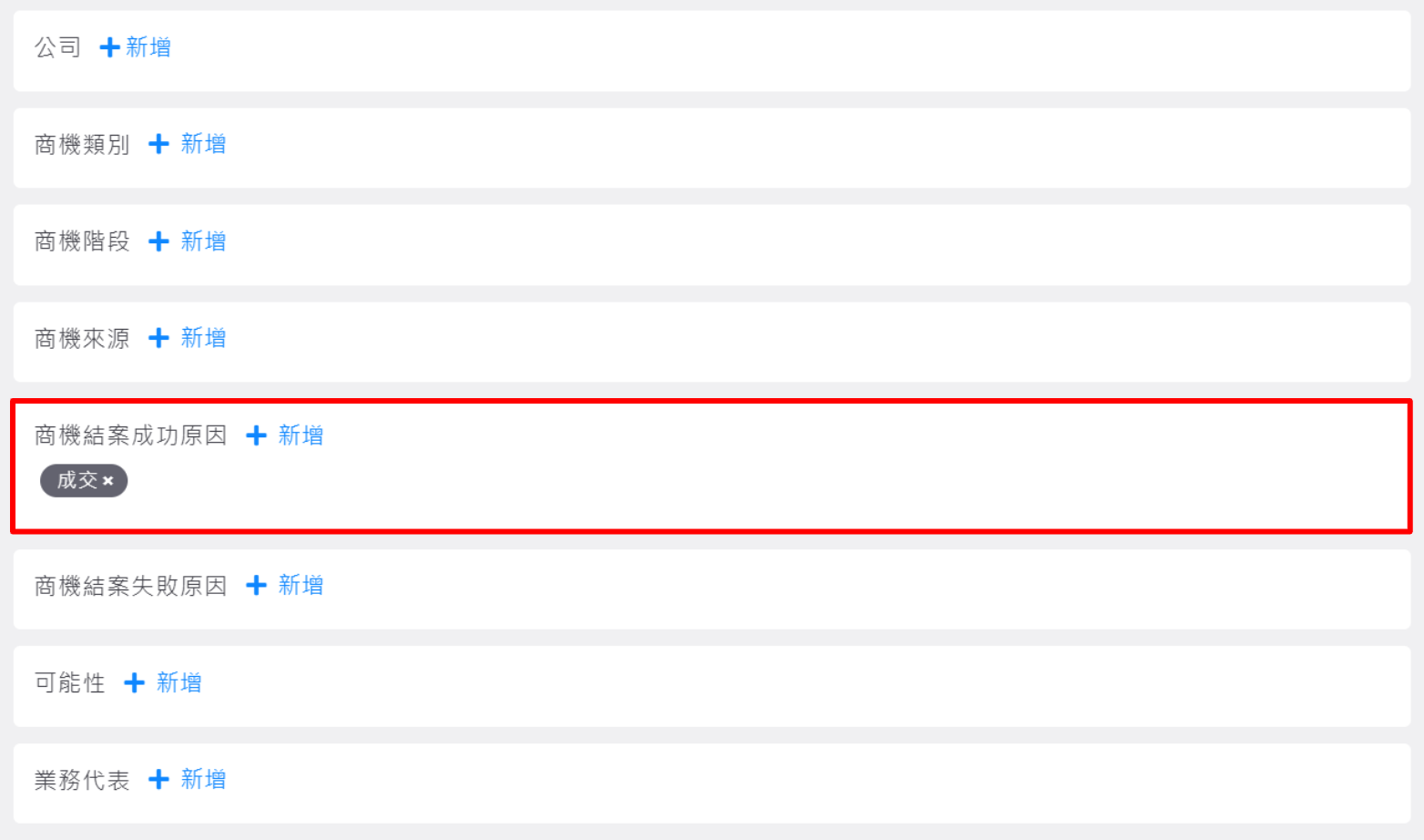This screenshot has width=1424, height=840.
Task: Click the 新增 link for 公司
Action: tap(149, 47)
